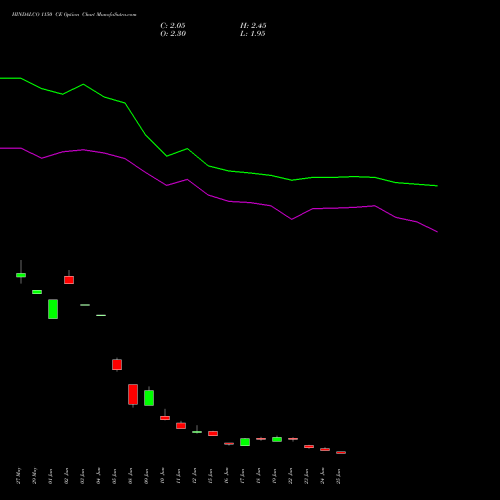
Task: Select the tall green candle above 01 Jun
Action: click(53, 309)
